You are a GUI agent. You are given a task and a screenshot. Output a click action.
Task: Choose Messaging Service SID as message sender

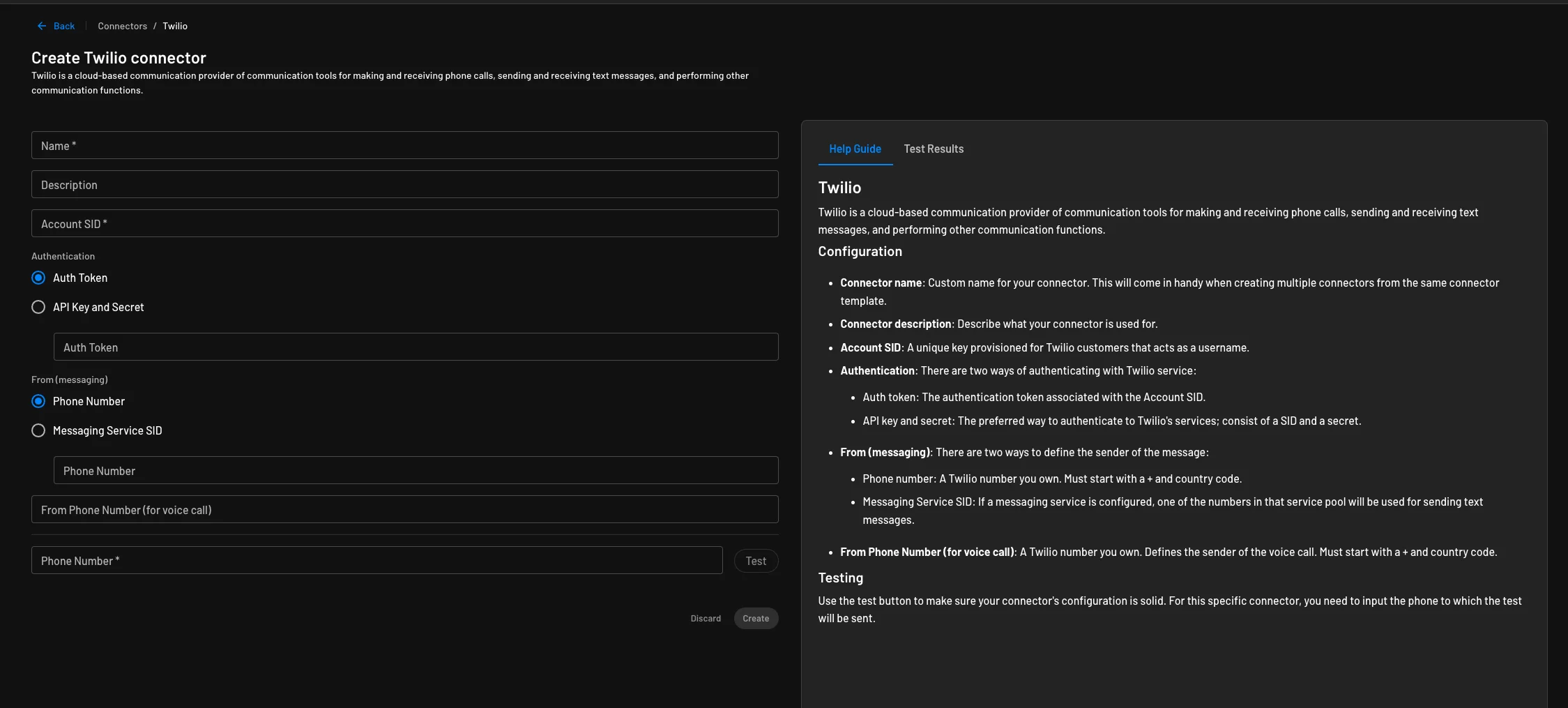coord(38,430)
